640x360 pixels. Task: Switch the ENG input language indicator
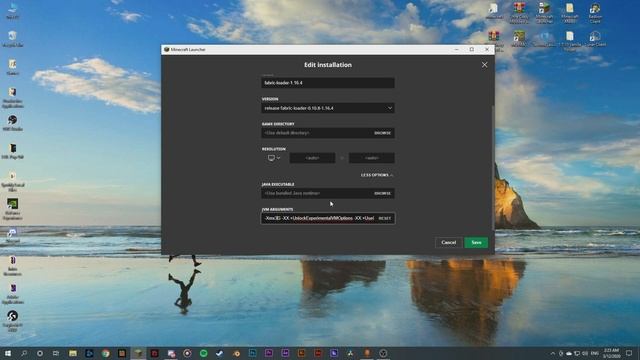[x=595, y=353]
